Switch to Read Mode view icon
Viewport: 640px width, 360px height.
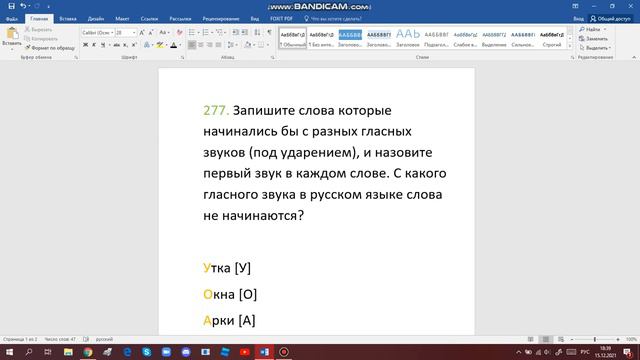531,339
